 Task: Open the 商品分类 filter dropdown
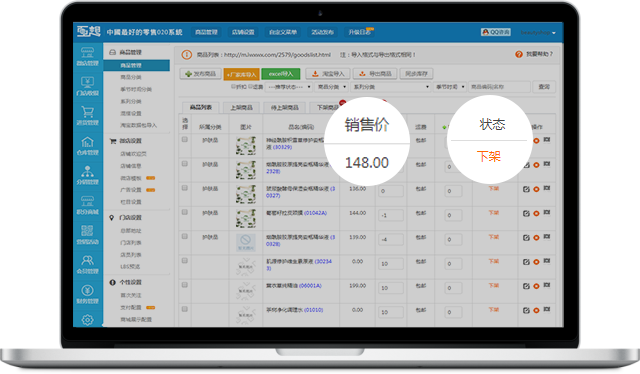(x=331, y=87)
